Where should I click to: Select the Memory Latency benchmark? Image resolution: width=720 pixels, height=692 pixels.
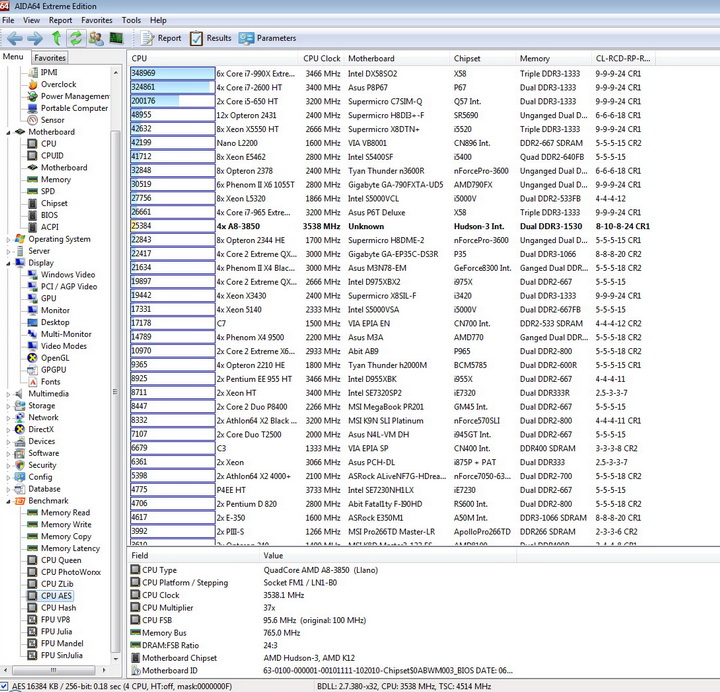pyautogui.click(x=64, y=548)
